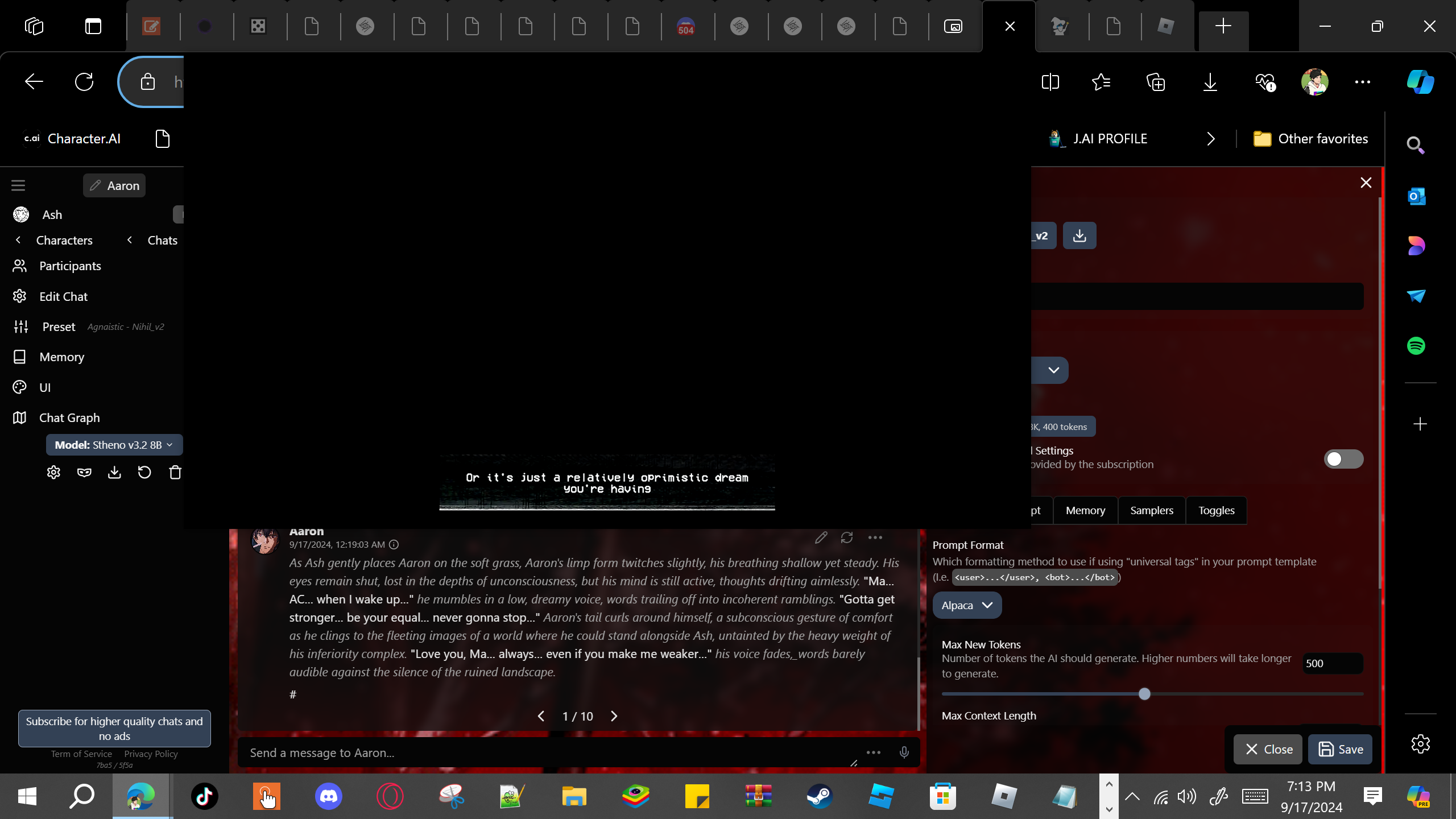Screen dimensions: 1456x819
Task: Open the Memory item in the left sidebar
Action: click(61, 357)
